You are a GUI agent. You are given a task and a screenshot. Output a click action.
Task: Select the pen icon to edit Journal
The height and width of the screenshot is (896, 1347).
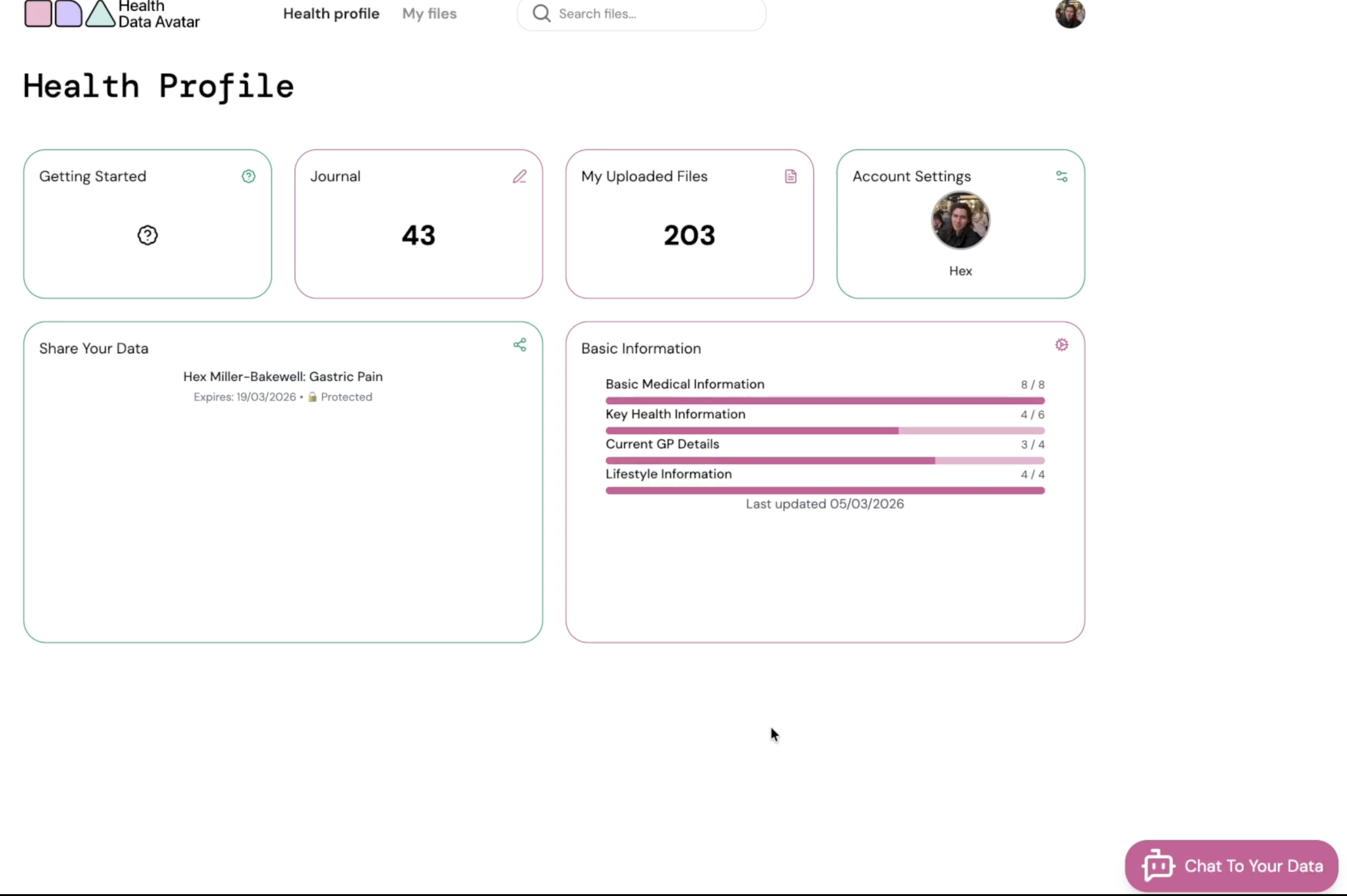[x=519, y=176]
